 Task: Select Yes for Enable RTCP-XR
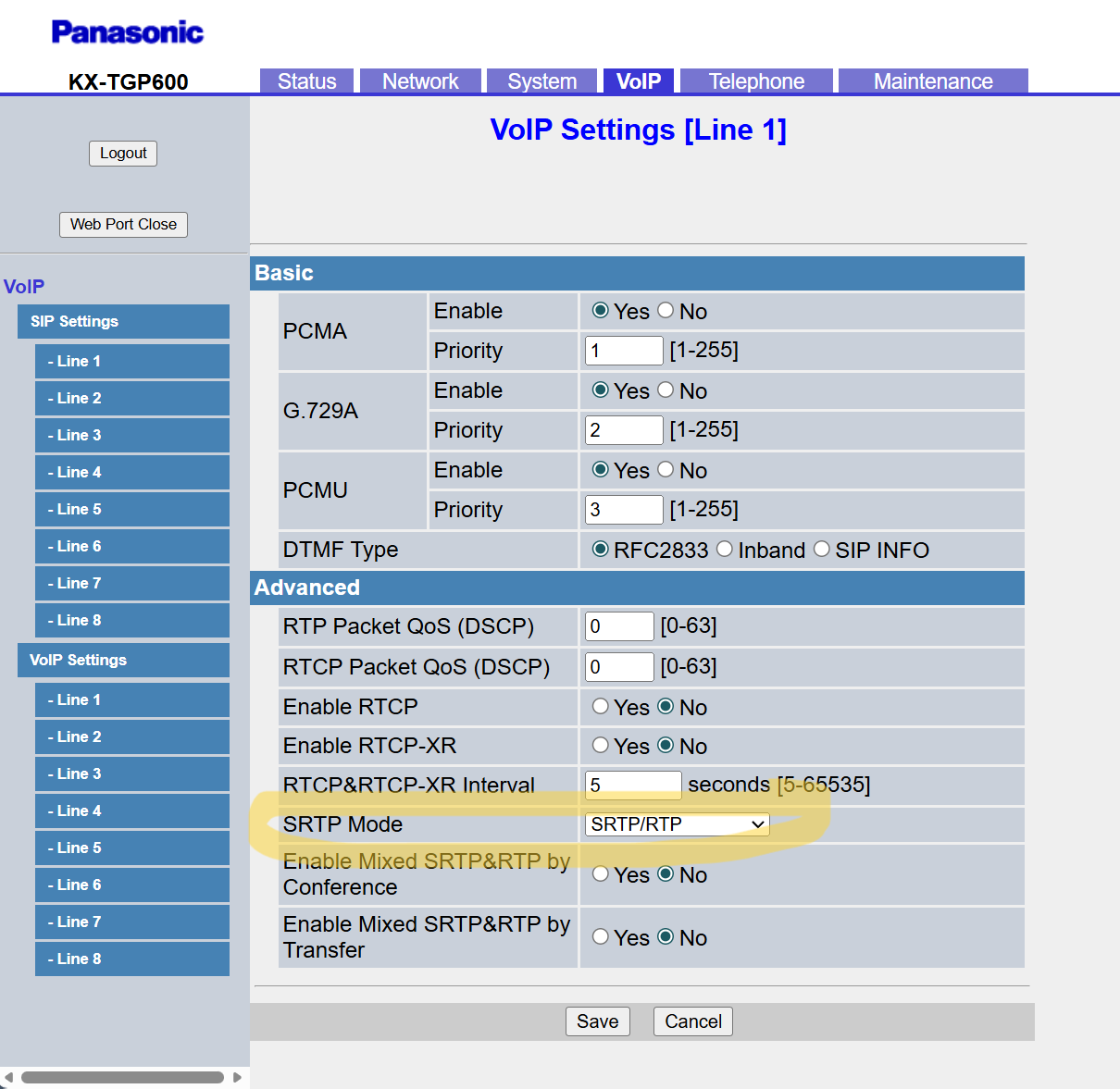[601, 746]
